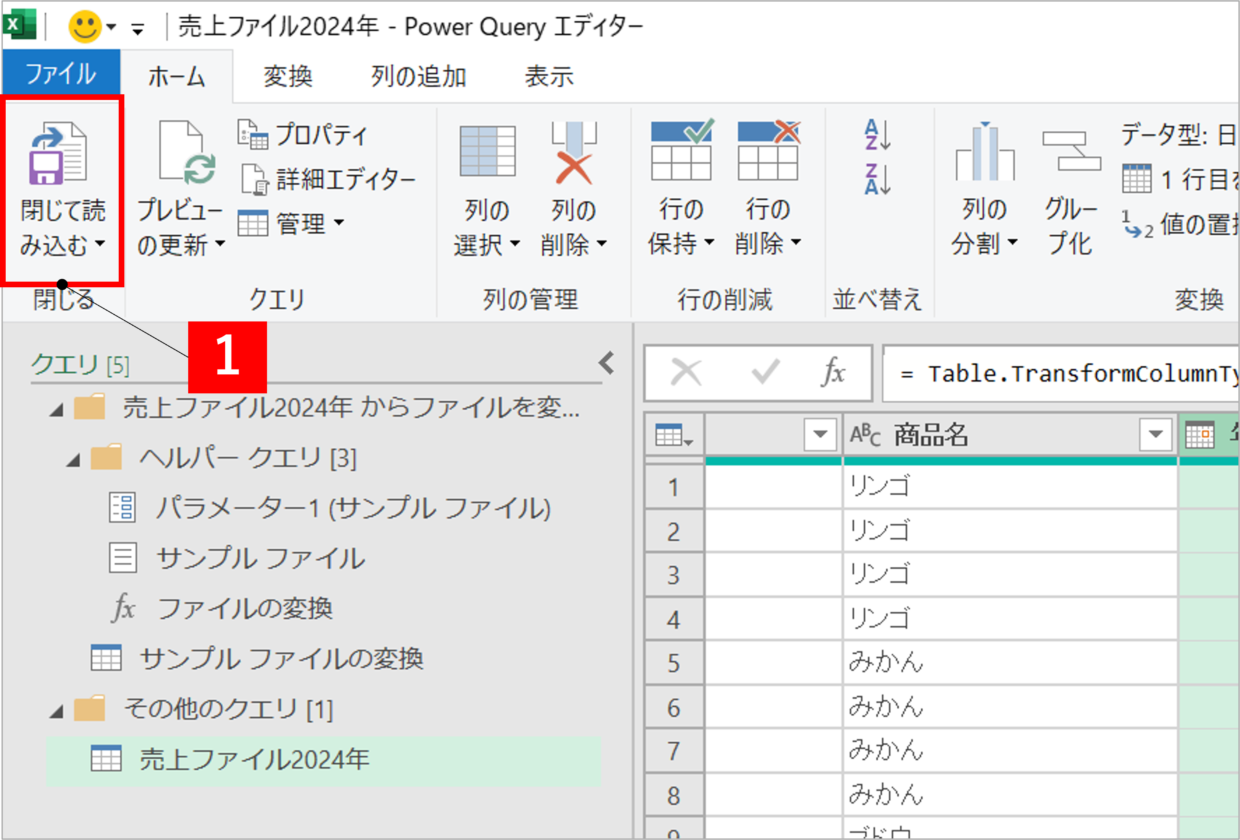1240x840 pixels.
Task: Open the 管理 dropdown menu
Action: [x=291, y=224]
